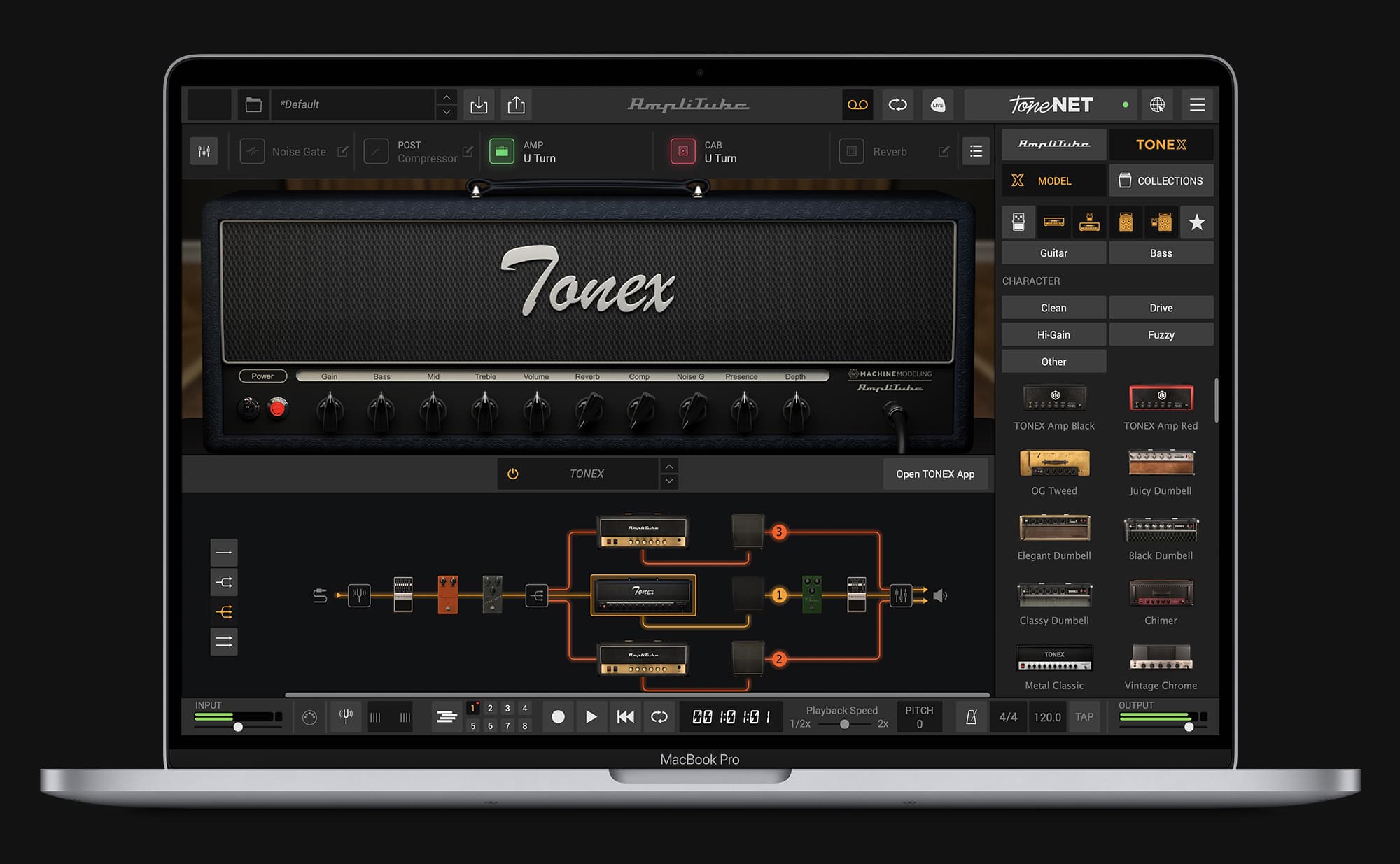This screenshot has width=1400, height=864.
Task: Toggle the LIVE mode button
Action: [x=938, y=105]
